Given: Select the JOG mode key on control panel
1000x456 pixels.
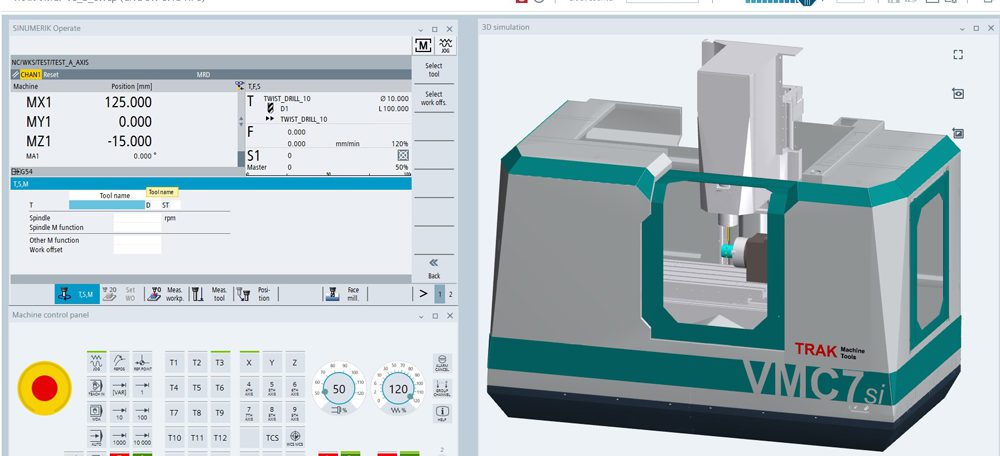Looking at the screenshot, I should click(x=96, y=362).
